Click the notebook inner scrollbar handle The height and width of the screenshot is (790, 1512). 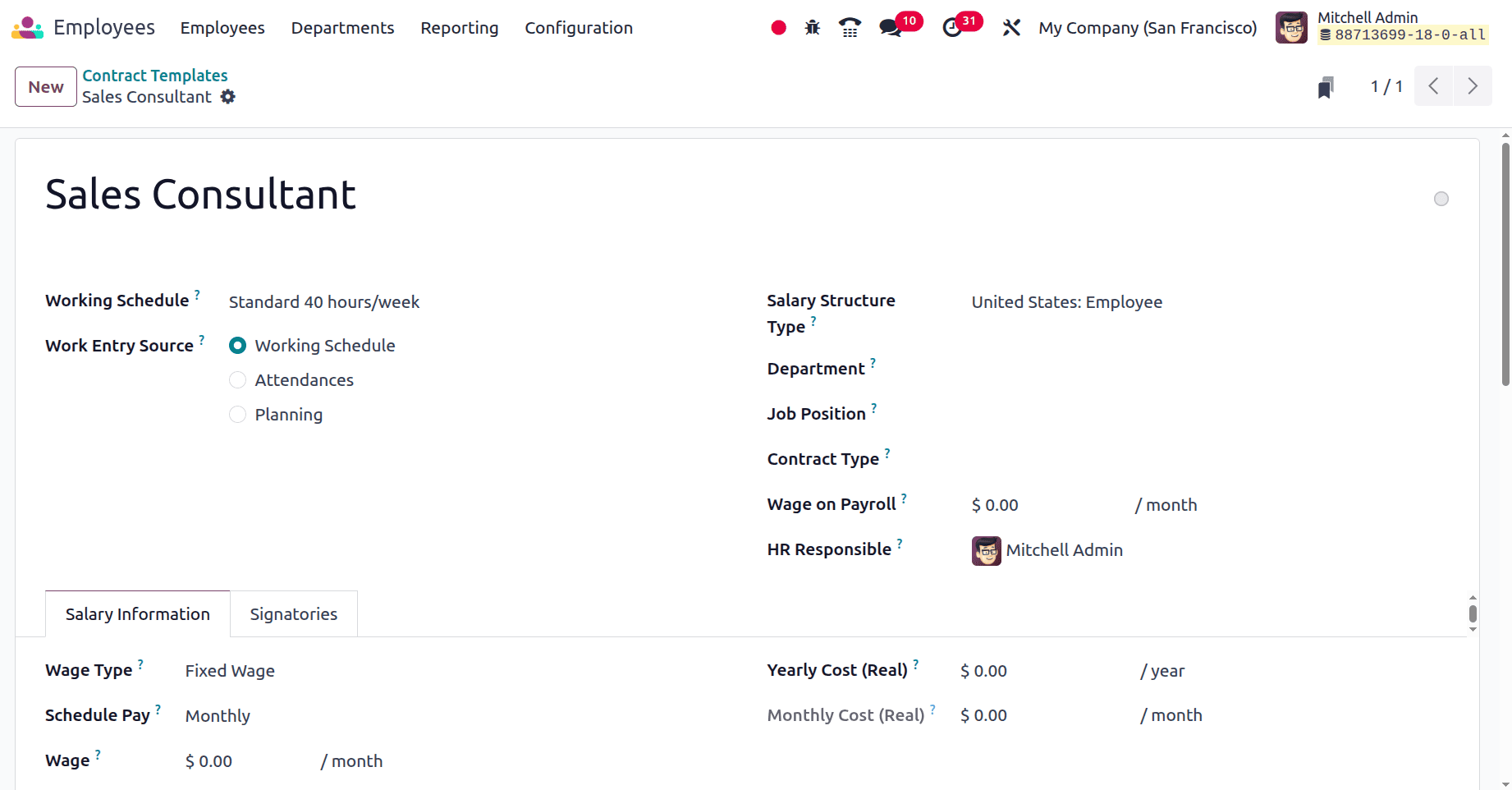point(1473,613)
